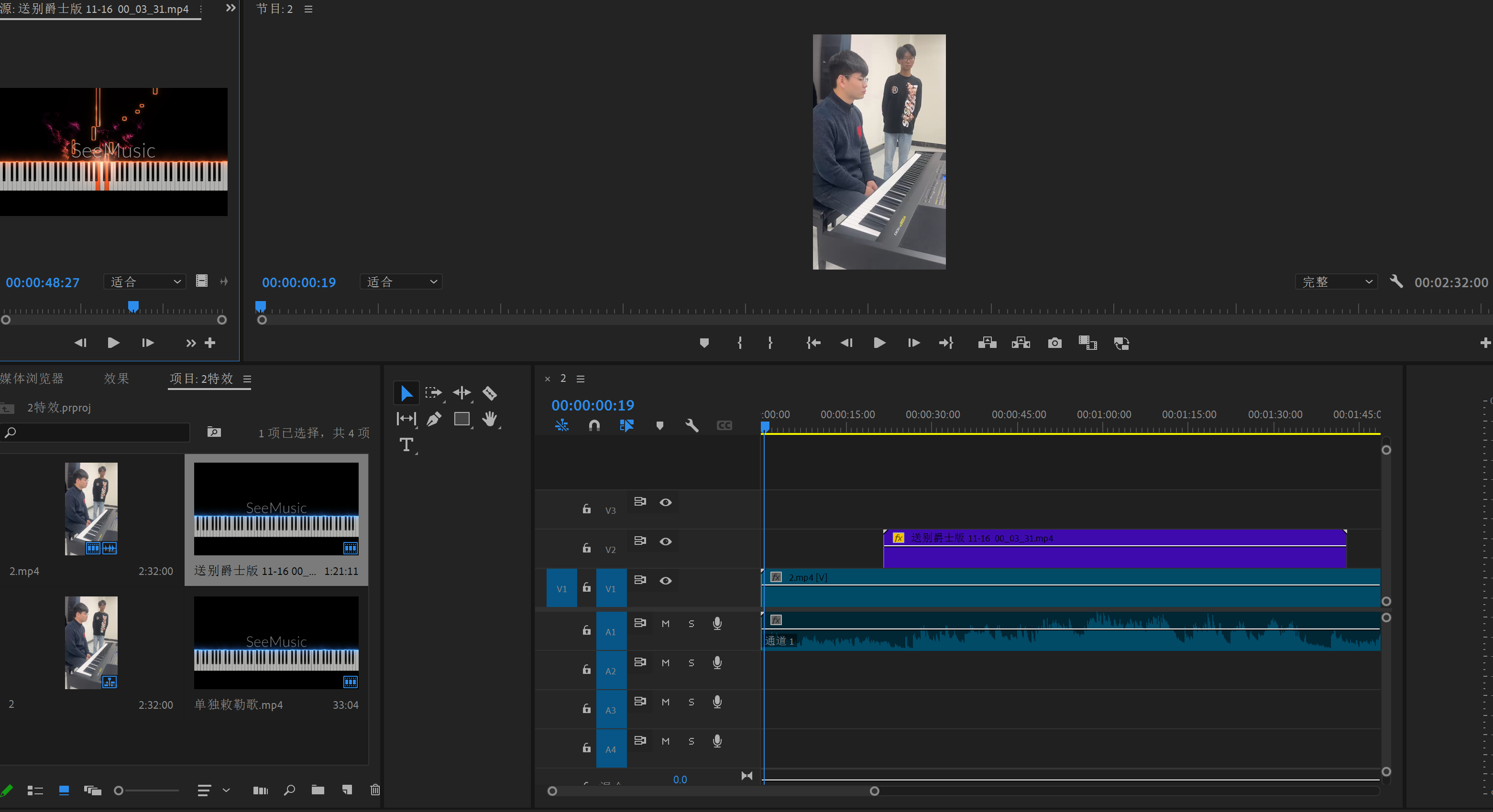Select the Razor tool

tap(490, 393)
